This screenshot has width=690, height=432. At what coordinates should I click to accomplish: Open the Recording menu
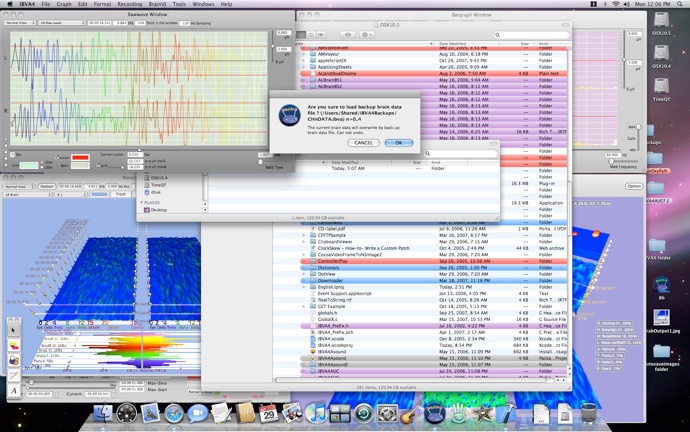point(129,4)
